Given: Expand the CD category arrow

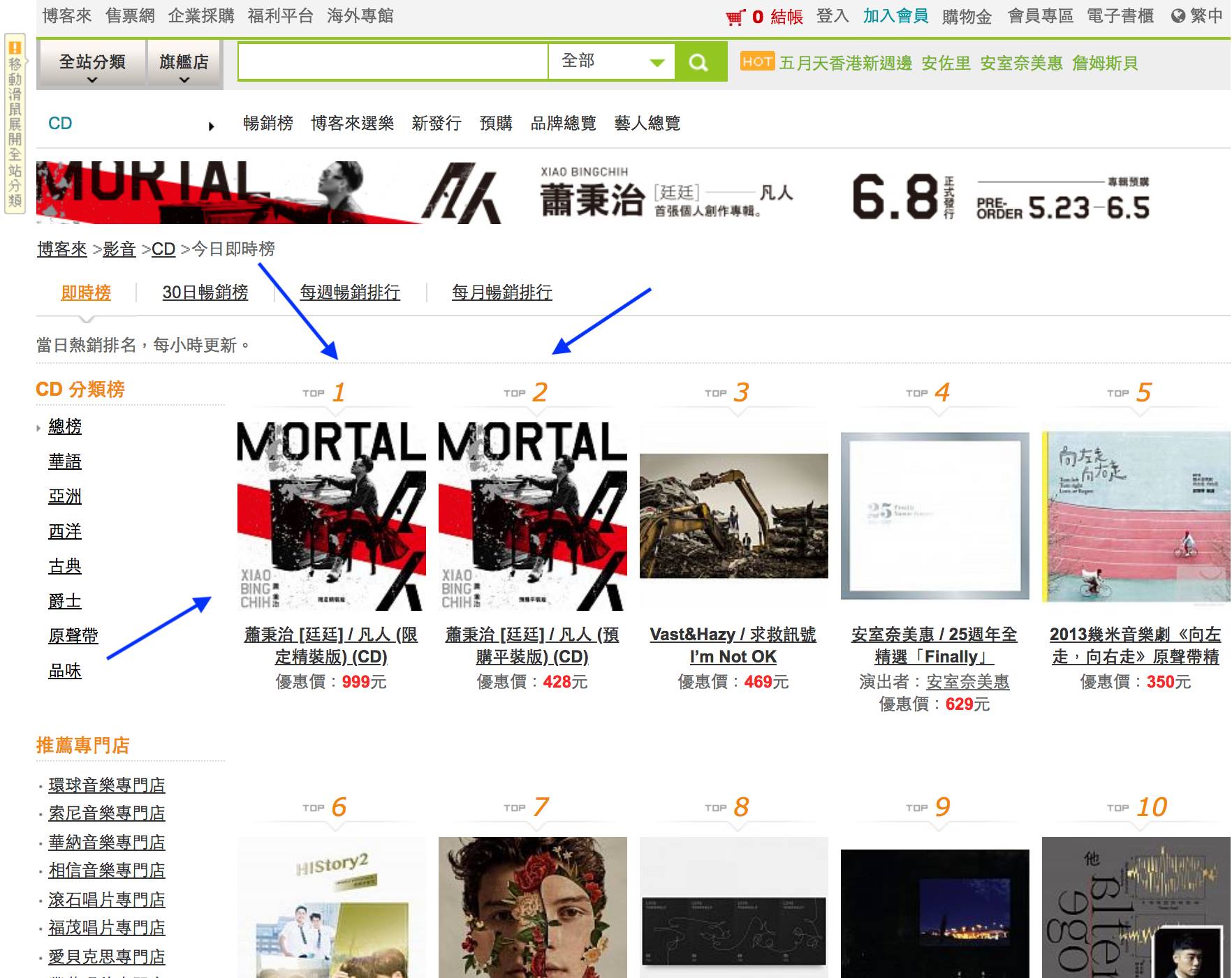Looking at the screenshot, I should tap(211, 126).
